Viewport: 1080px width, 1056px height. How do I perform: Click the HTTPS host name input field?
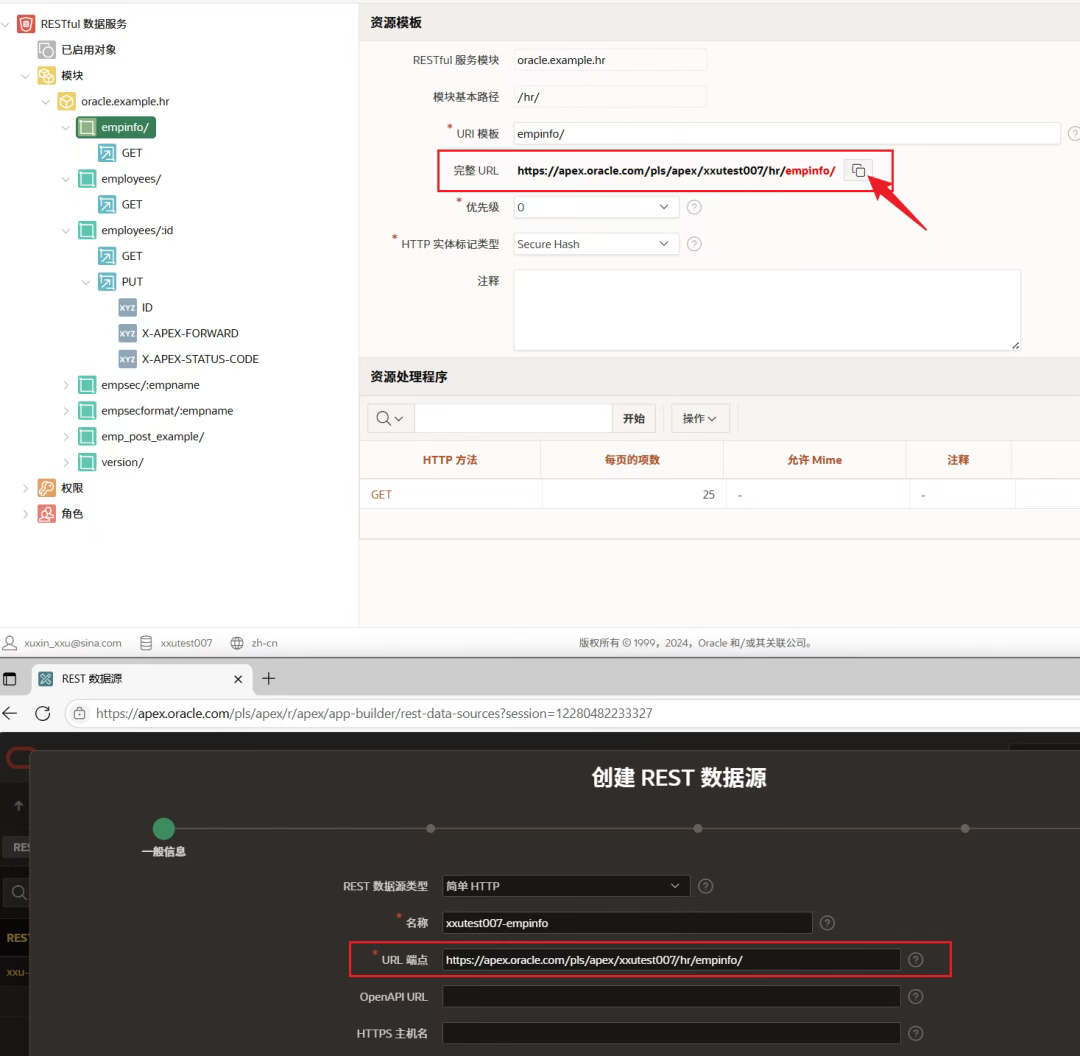coord(671,1033)
